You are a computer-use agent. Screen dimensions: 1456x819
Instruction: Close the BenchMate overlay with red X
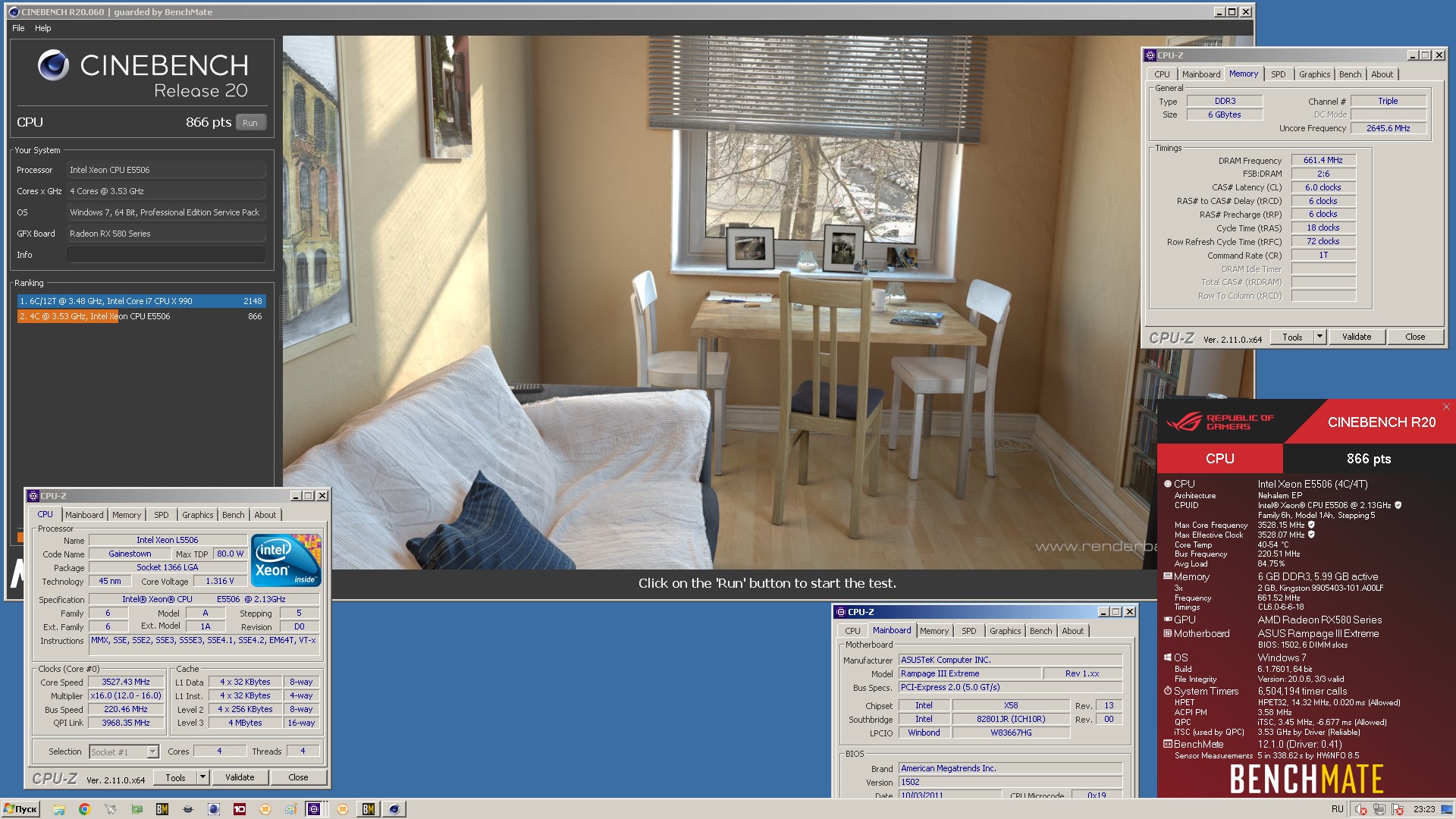pyautogui.click(x=1446, y=407)
